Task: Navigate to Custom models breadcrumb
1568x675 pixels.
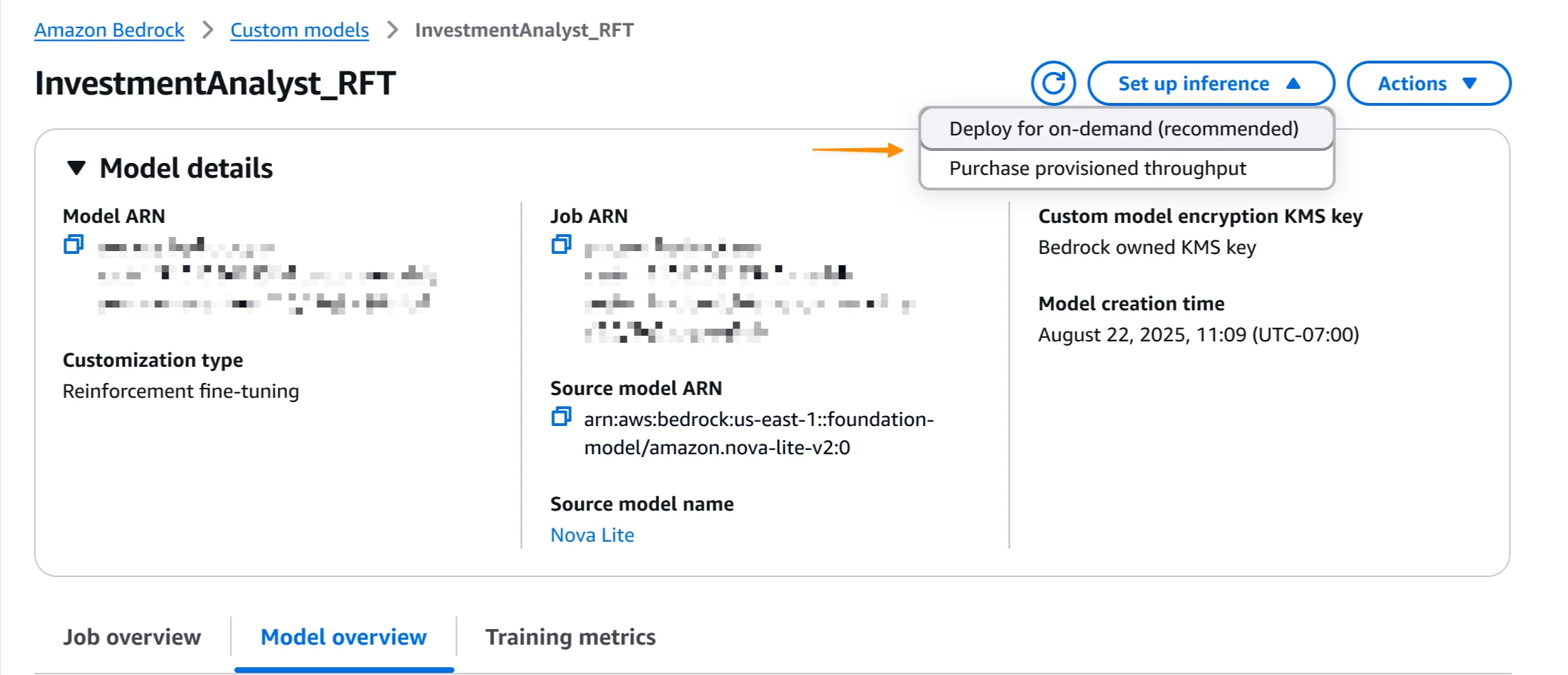Action: [x=300, y=30]
